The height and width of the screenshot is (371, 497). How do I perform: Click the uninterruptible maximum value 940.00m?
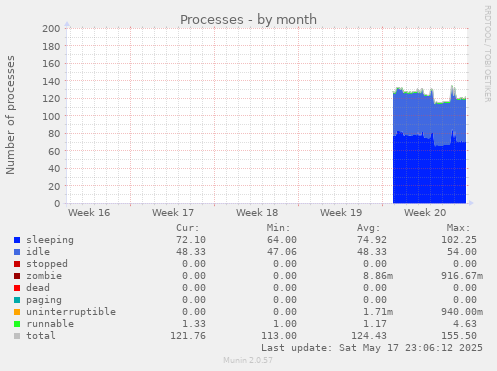click(462, 312)
